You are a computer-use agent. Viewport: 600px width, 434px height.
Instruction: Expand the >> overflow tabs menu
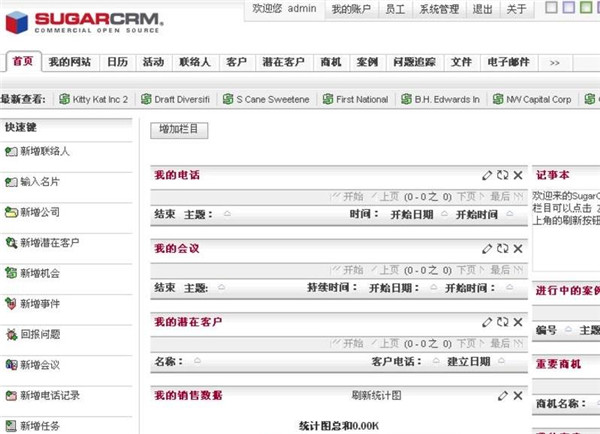click(554, 62)
